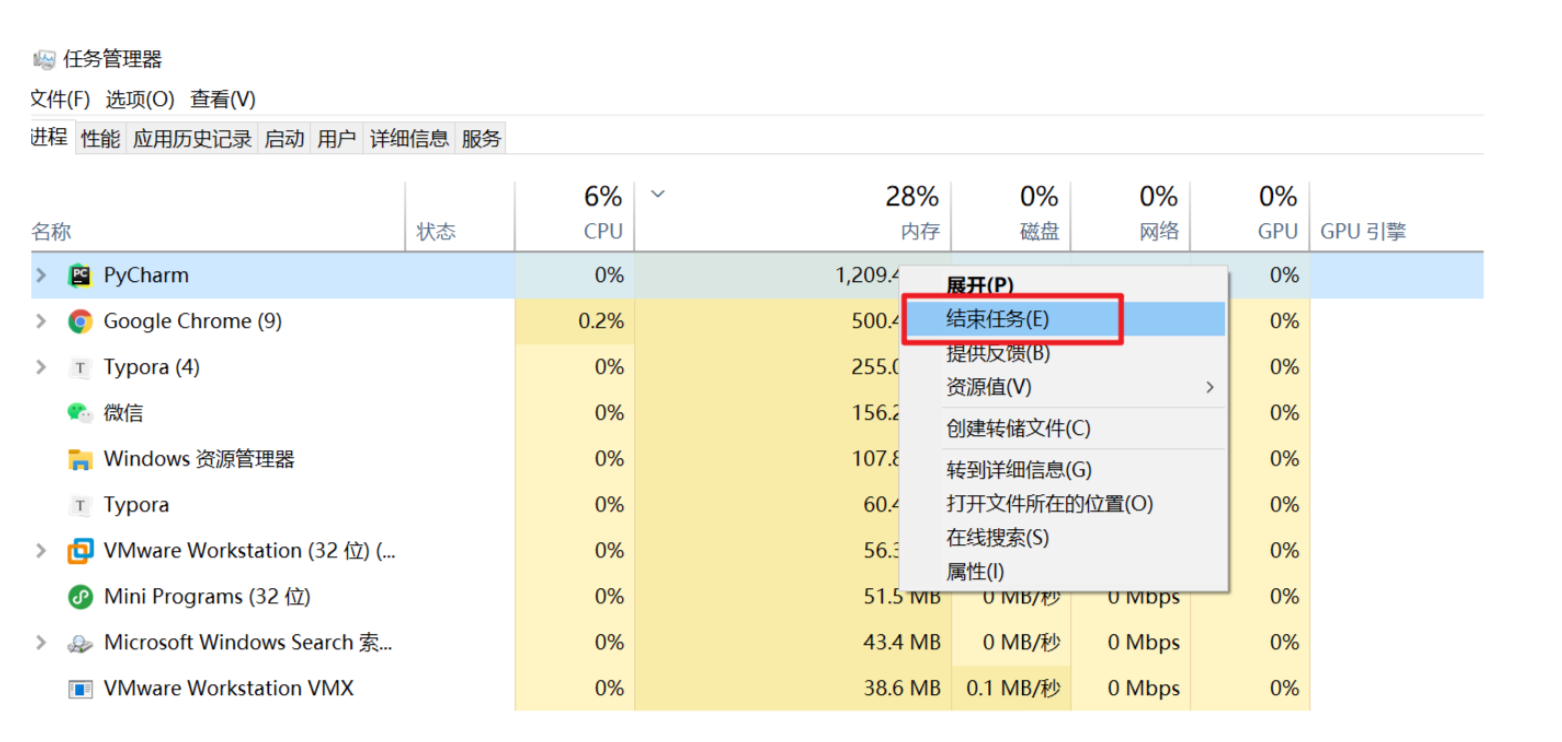Open the 选项(O) menu
1562x742 pixels.
click(140, 99)
